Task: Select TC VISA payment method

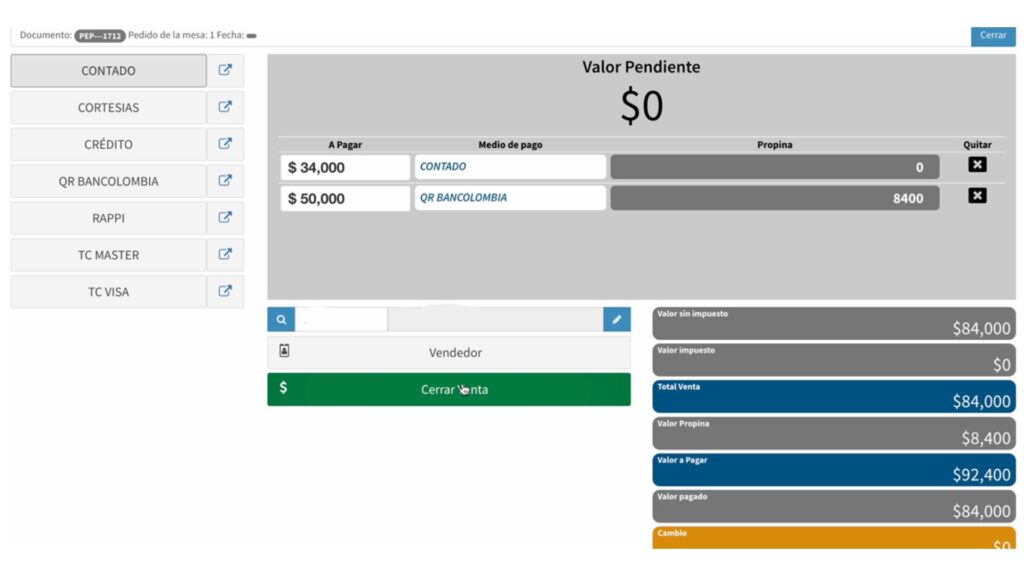Action: click(x=108, y=292)
